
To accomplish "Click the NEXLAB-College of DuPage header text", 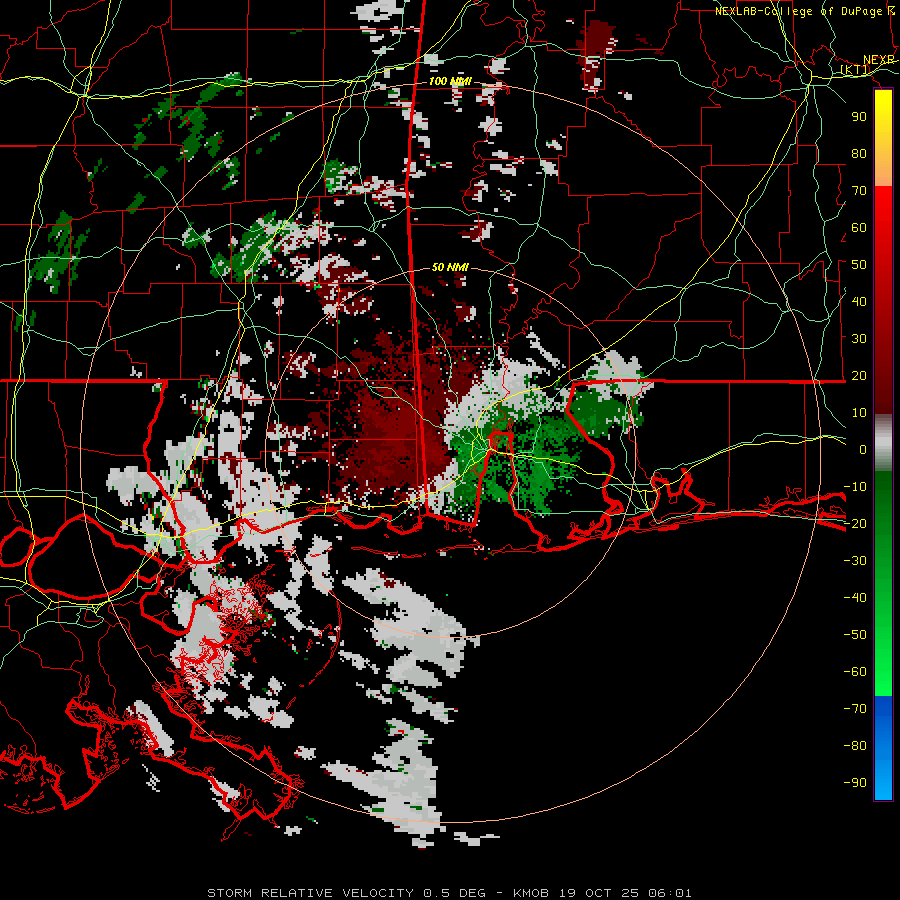I will [x=798, y=11].
